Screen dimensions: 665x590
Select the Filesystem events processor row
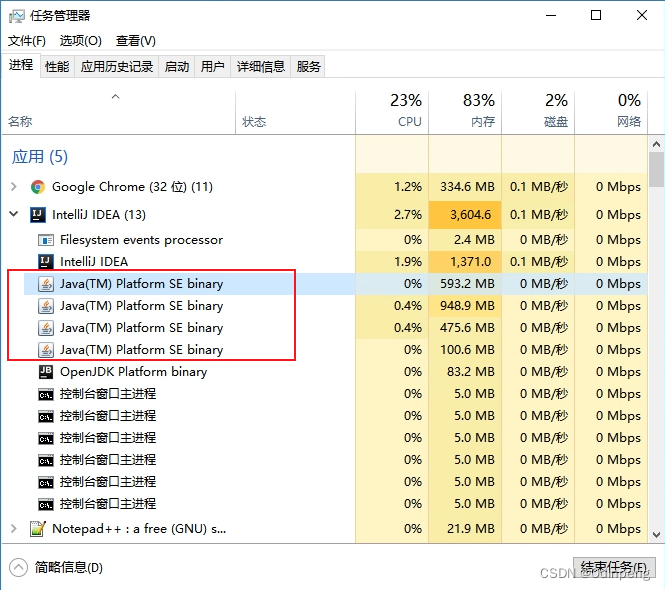(x=324, y=240)
